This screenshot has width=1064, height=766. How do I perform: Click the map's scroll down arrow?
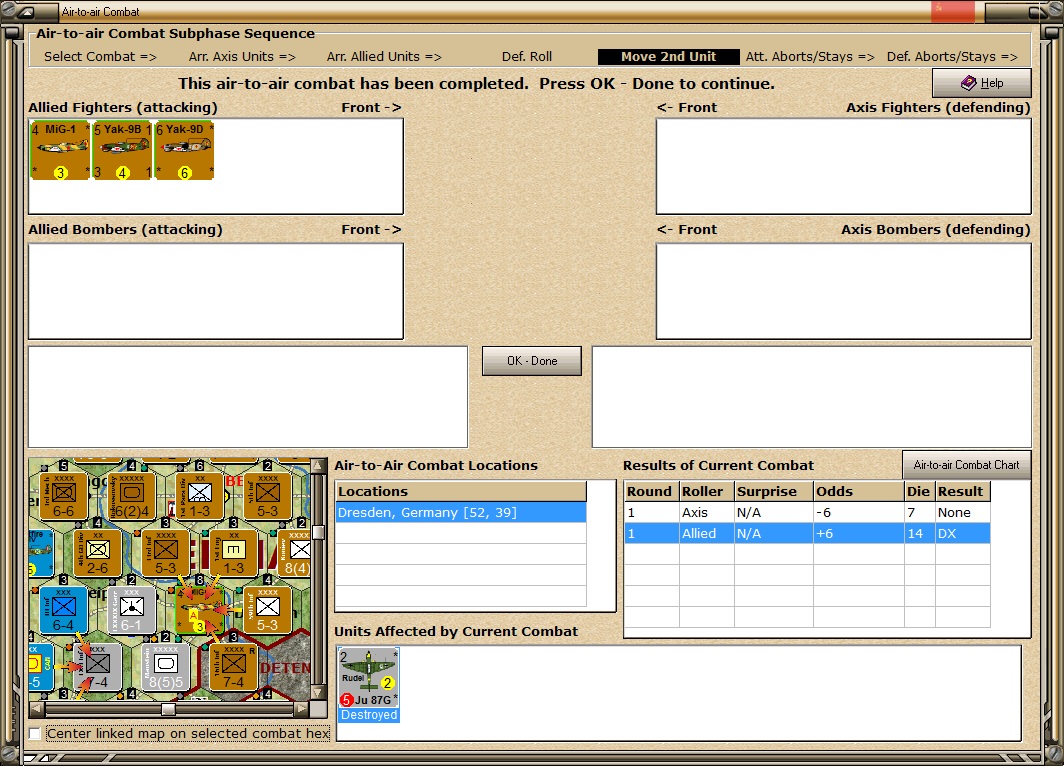(x=317, y=693)
